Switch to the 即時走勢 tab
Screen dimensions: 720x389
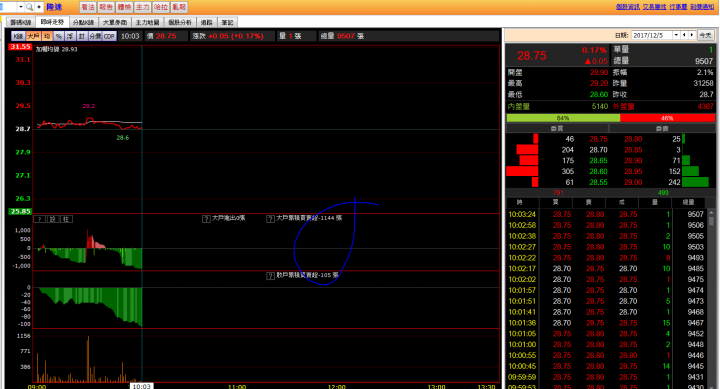pos(52,22)
